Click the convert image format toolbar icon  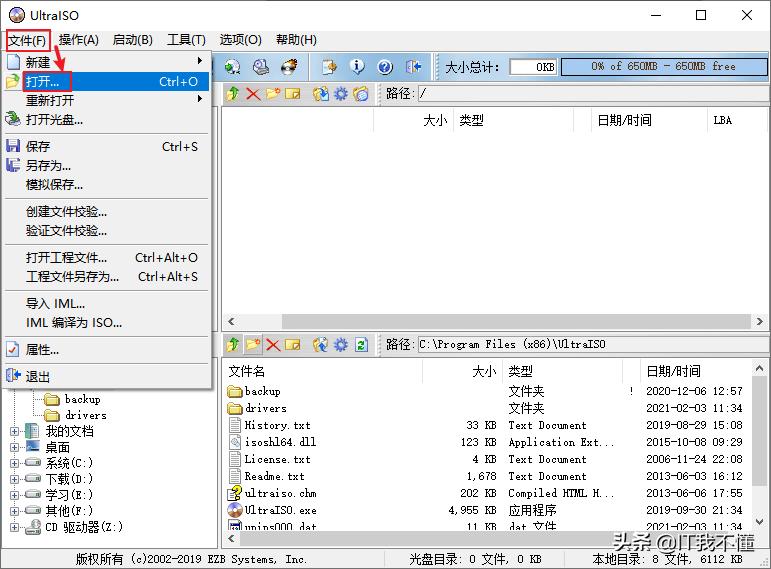[232, 66]
